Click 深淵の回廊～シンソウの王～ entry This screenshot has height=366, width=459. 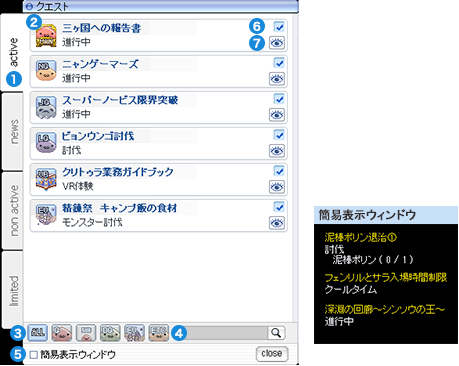384,310
